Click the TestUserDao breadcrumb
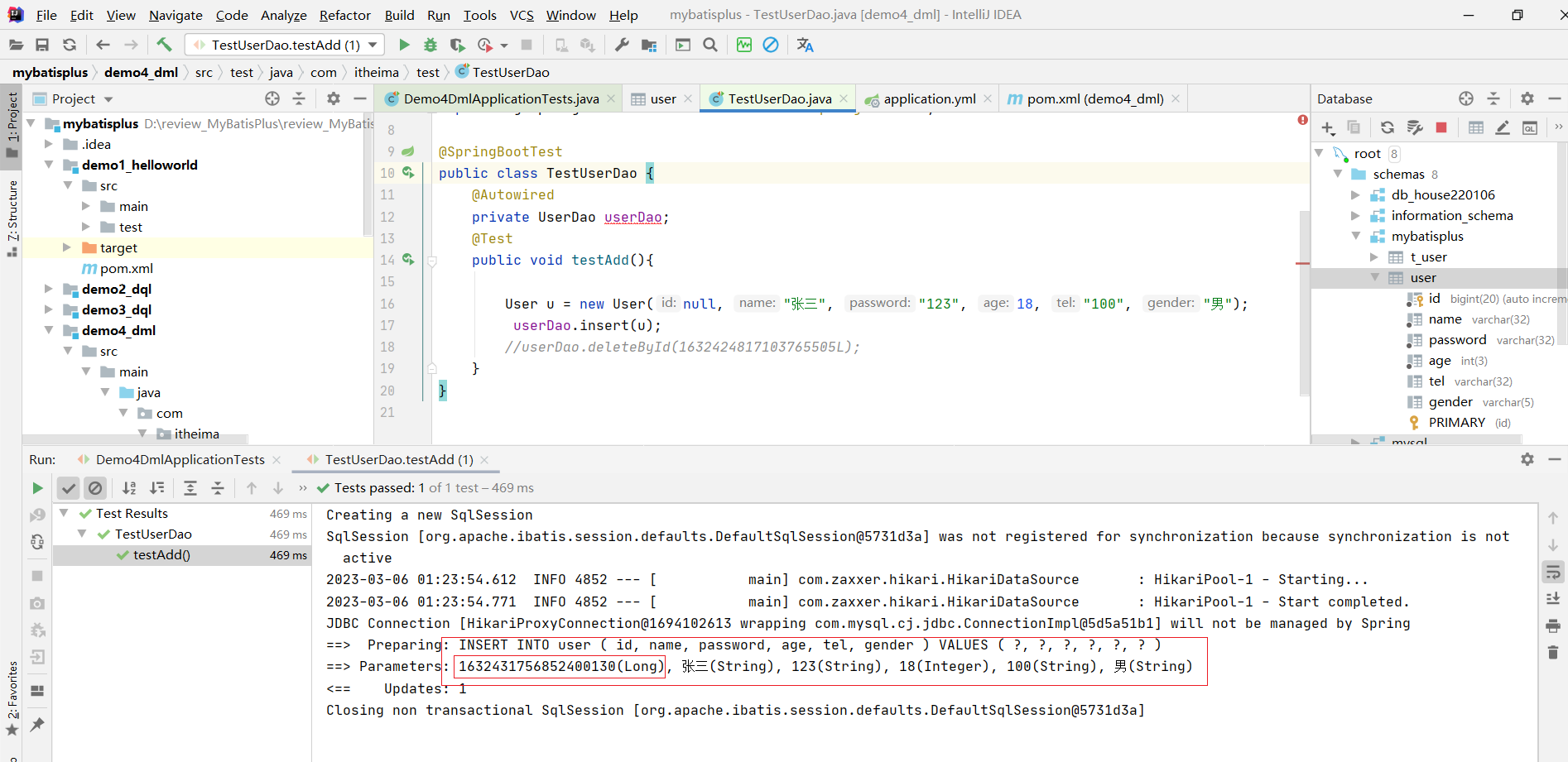This screenshot has width=1568, height=762. pos(503,73)
